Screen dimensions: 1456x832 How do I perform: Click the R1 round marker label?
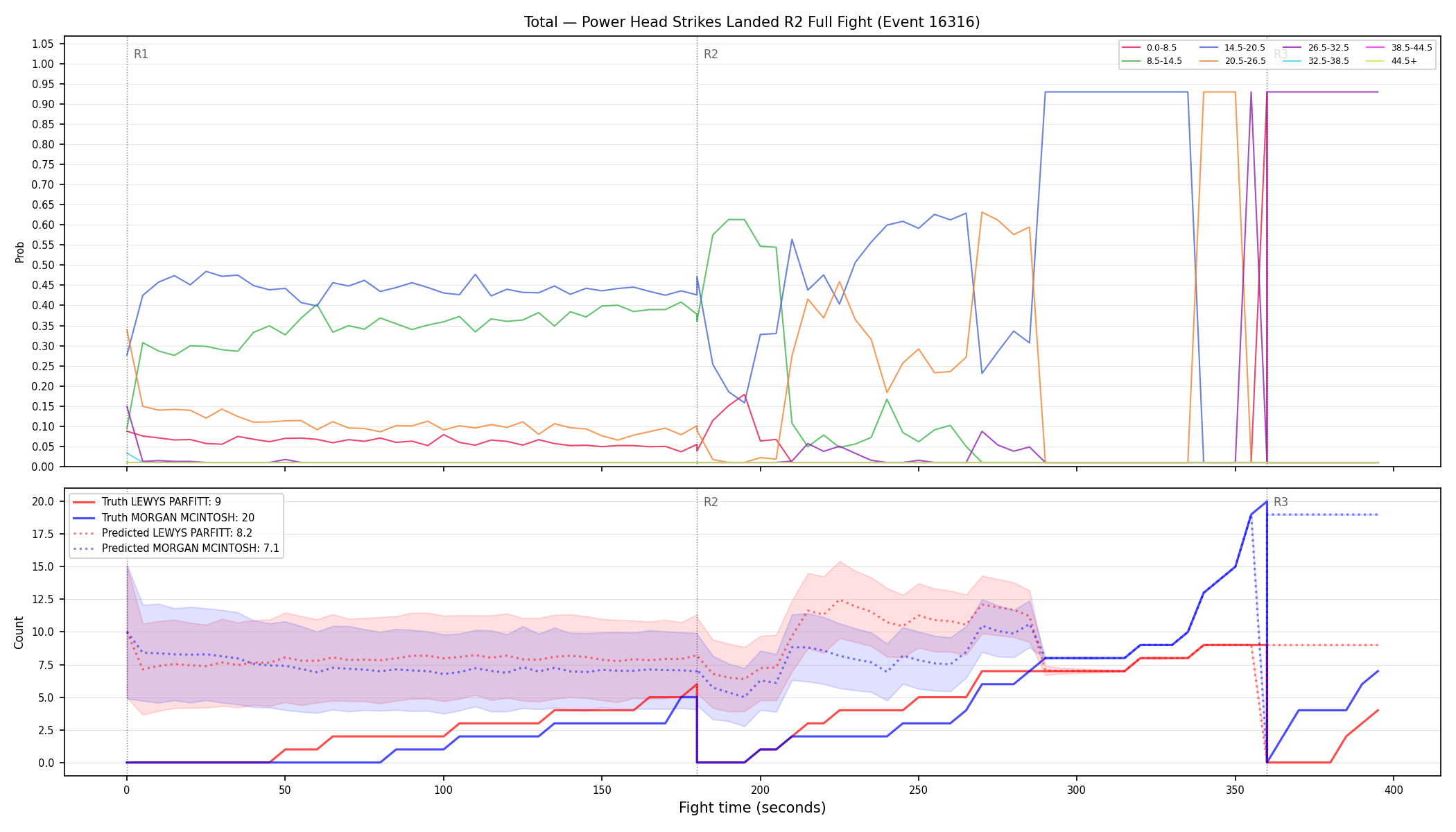[x=141, y=54]
